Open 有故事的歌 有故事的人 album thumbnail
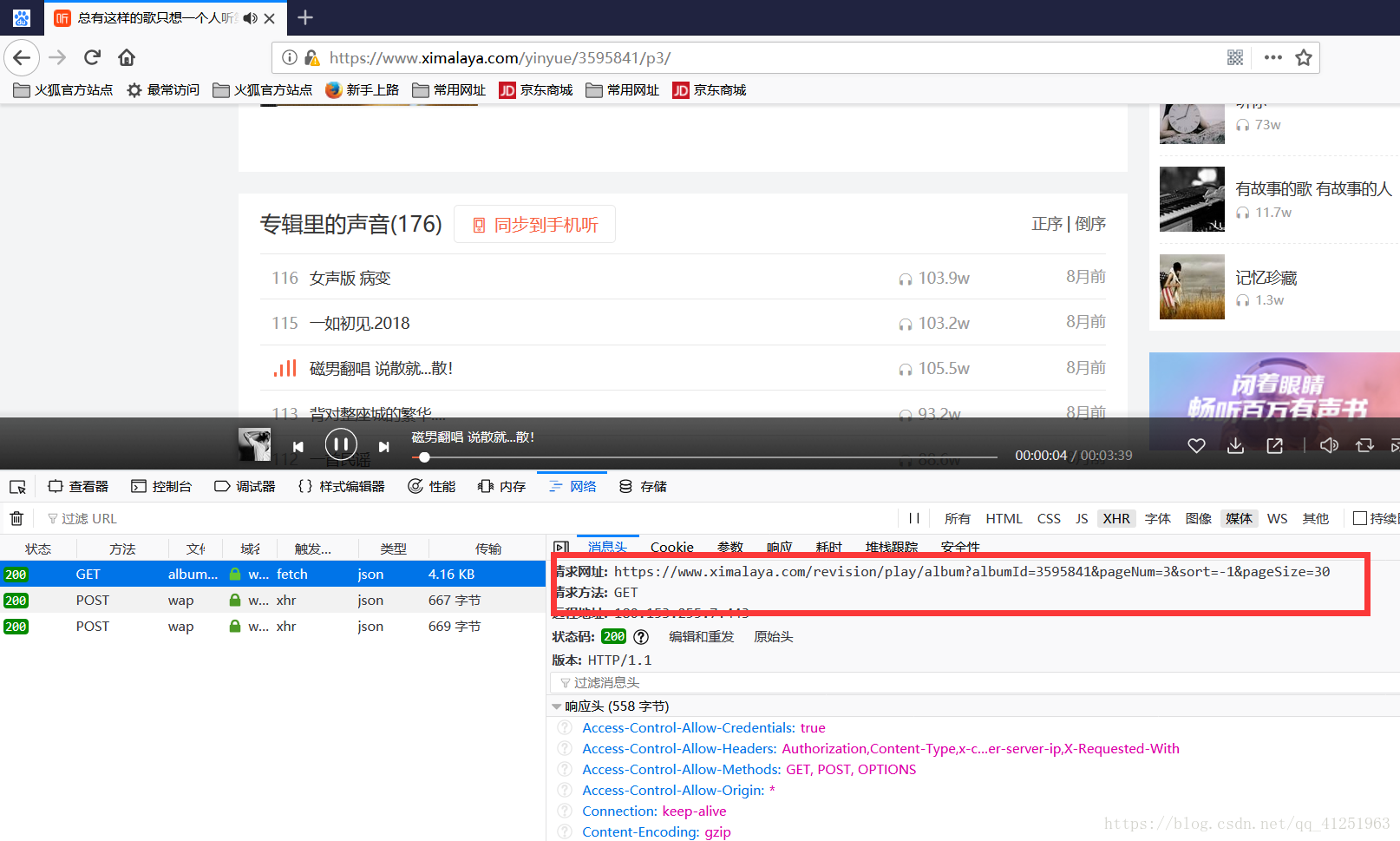Viewport: 1400px width, 841px height. pyautogui.click(x=1192, y=199)
